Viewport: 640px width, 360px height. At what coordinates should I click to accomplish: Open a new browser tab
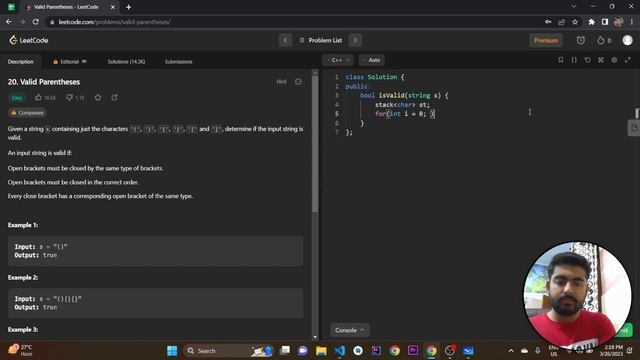pyautogui.click(x=128, y=7)
